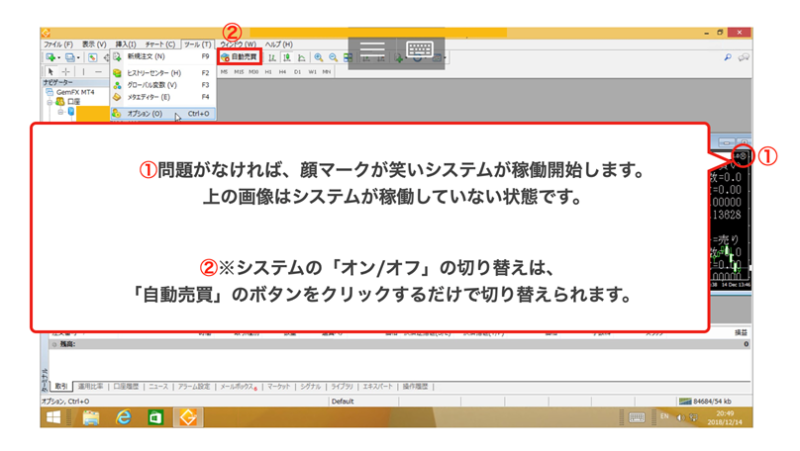Click the 自動売買 auto trading button
The height and width of the screenshot is (451, 800).
point(240,57)
